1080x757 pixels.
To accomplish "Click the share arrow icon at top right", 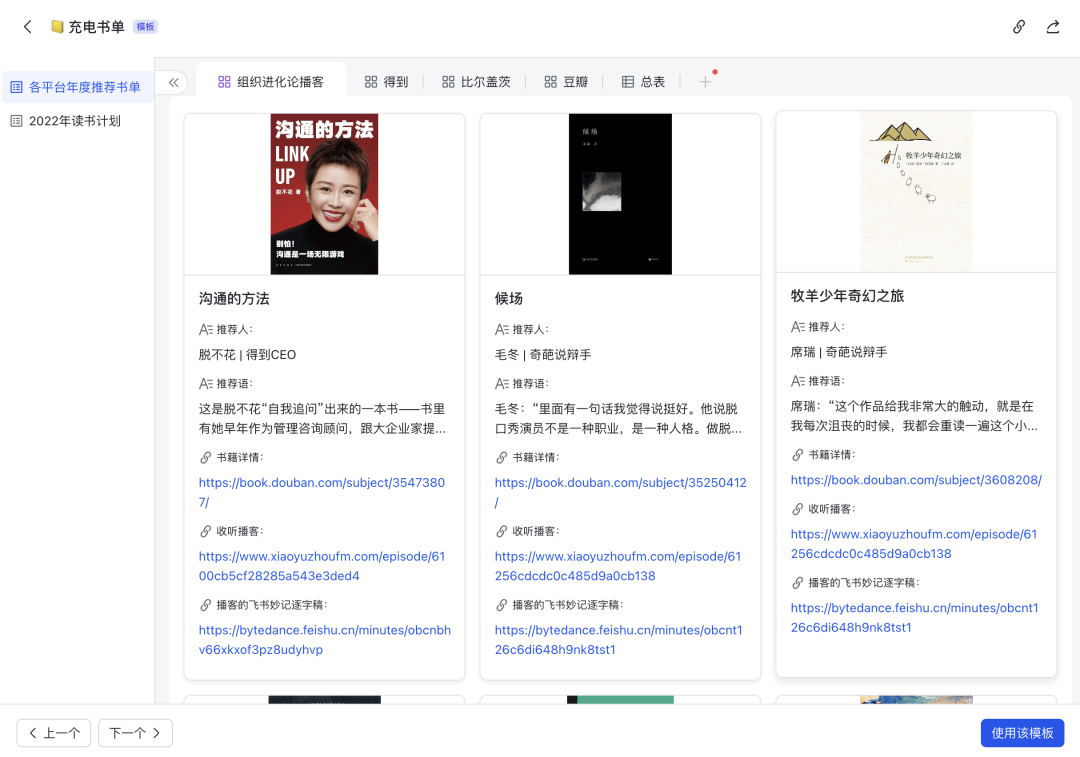I will click(x=1052, y=27).
